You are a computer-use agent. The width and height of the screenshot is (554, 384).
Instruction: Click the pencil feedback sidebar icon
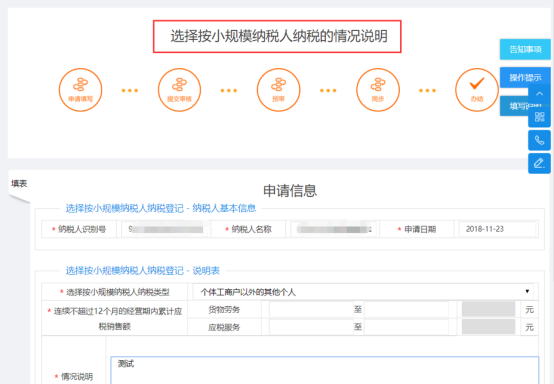(x=539, y=163)
